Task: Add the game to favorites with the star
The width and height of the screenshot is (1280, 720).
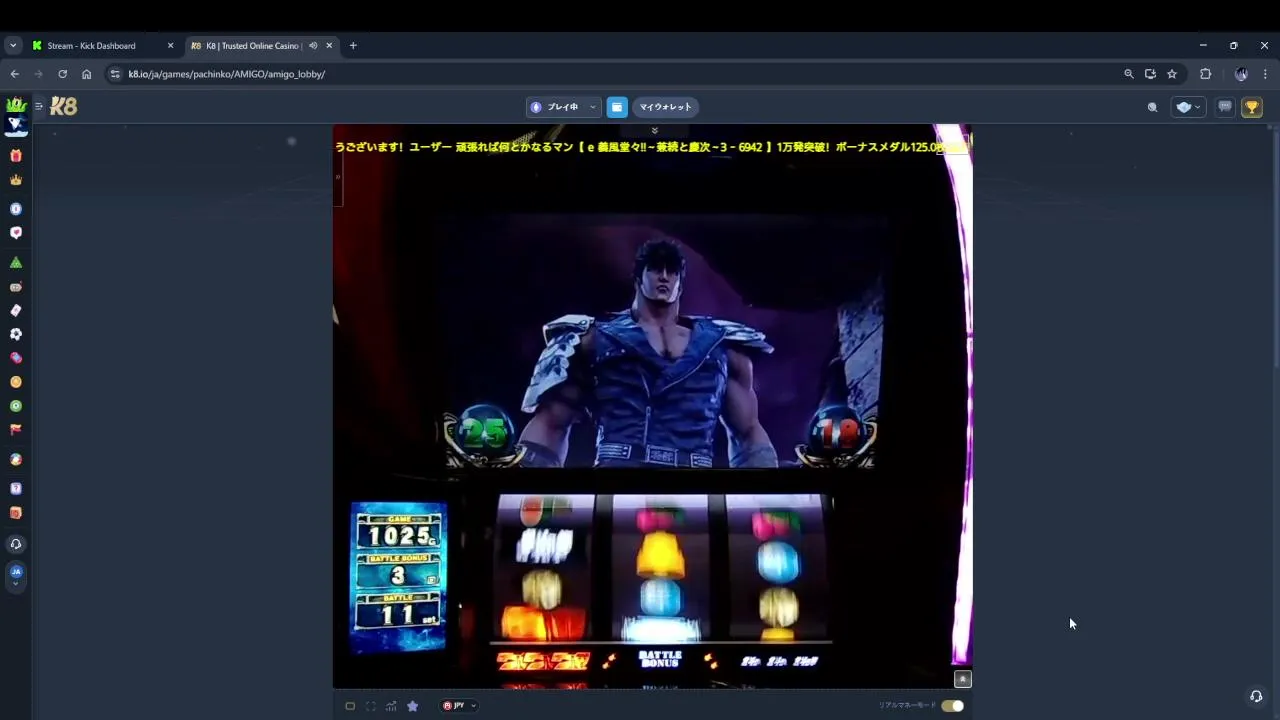Action: (412, 706)
